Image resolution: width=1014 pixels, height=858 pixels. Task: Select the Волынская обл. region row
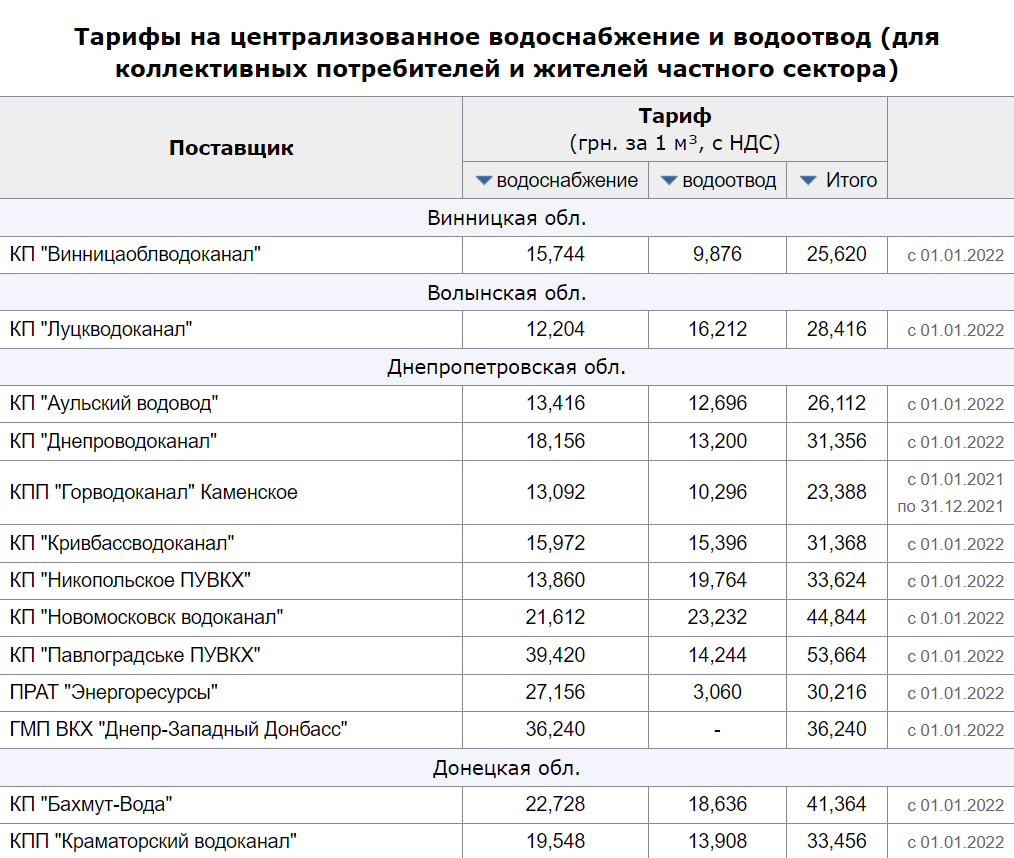coord(506,293)
